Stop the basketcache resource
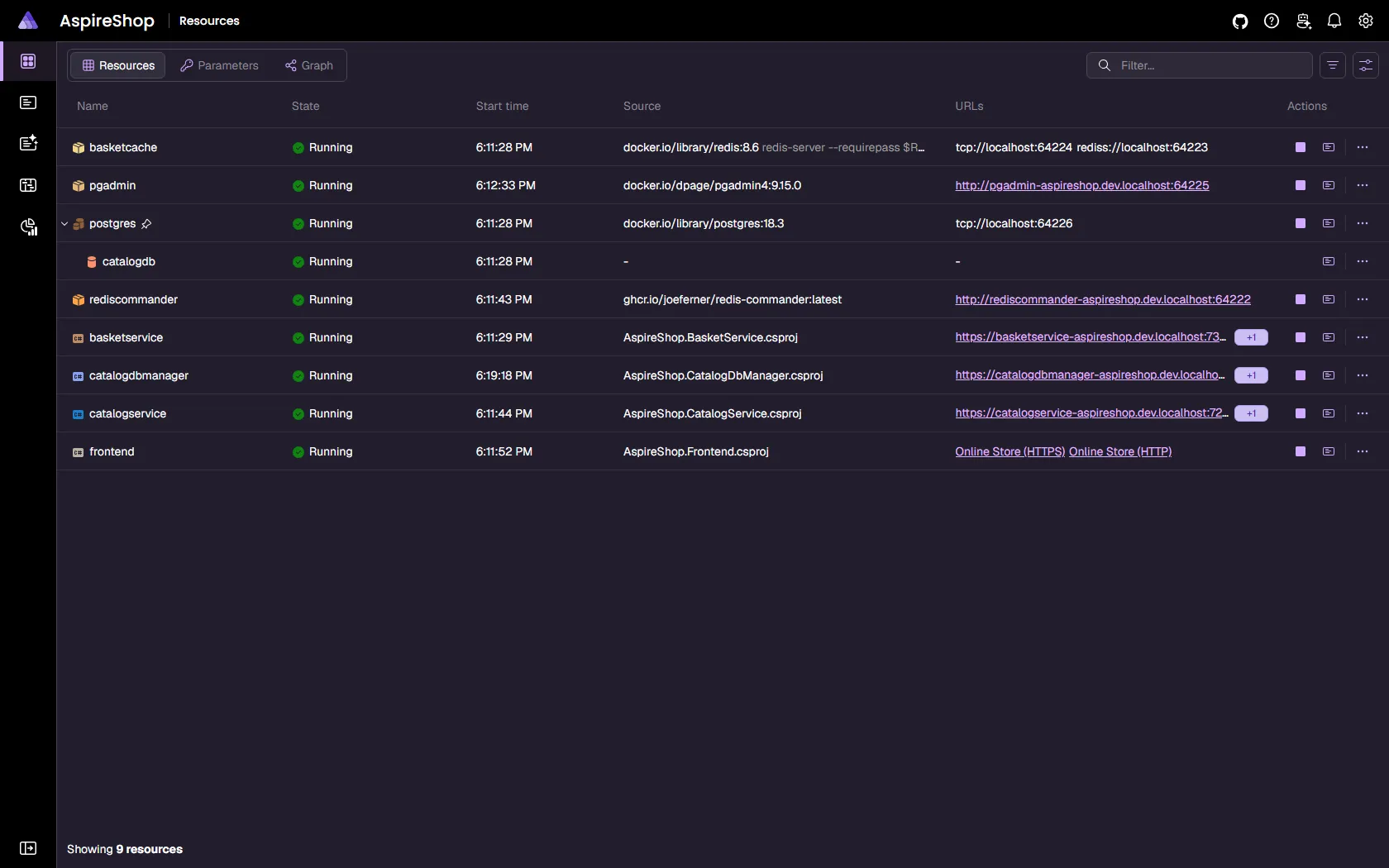 1301,147
